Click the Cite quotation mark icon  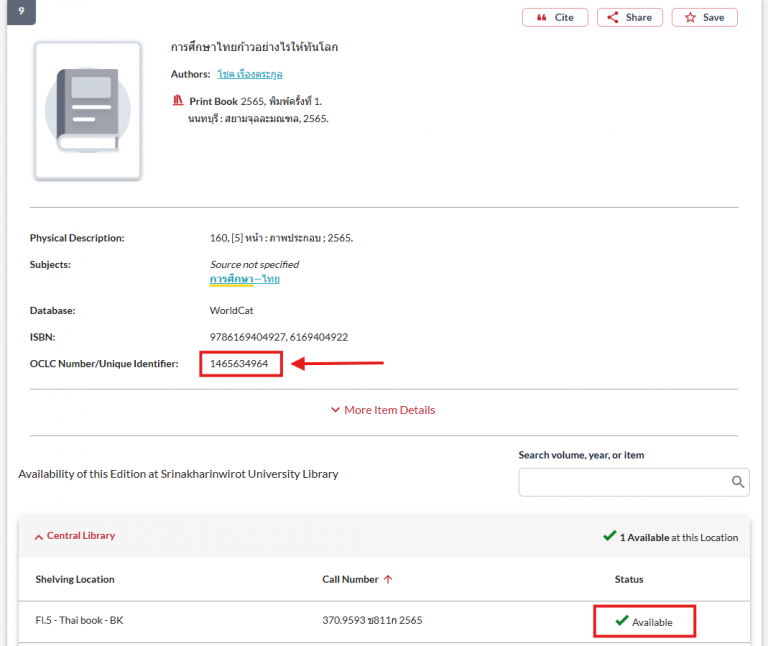click(541, 17)
